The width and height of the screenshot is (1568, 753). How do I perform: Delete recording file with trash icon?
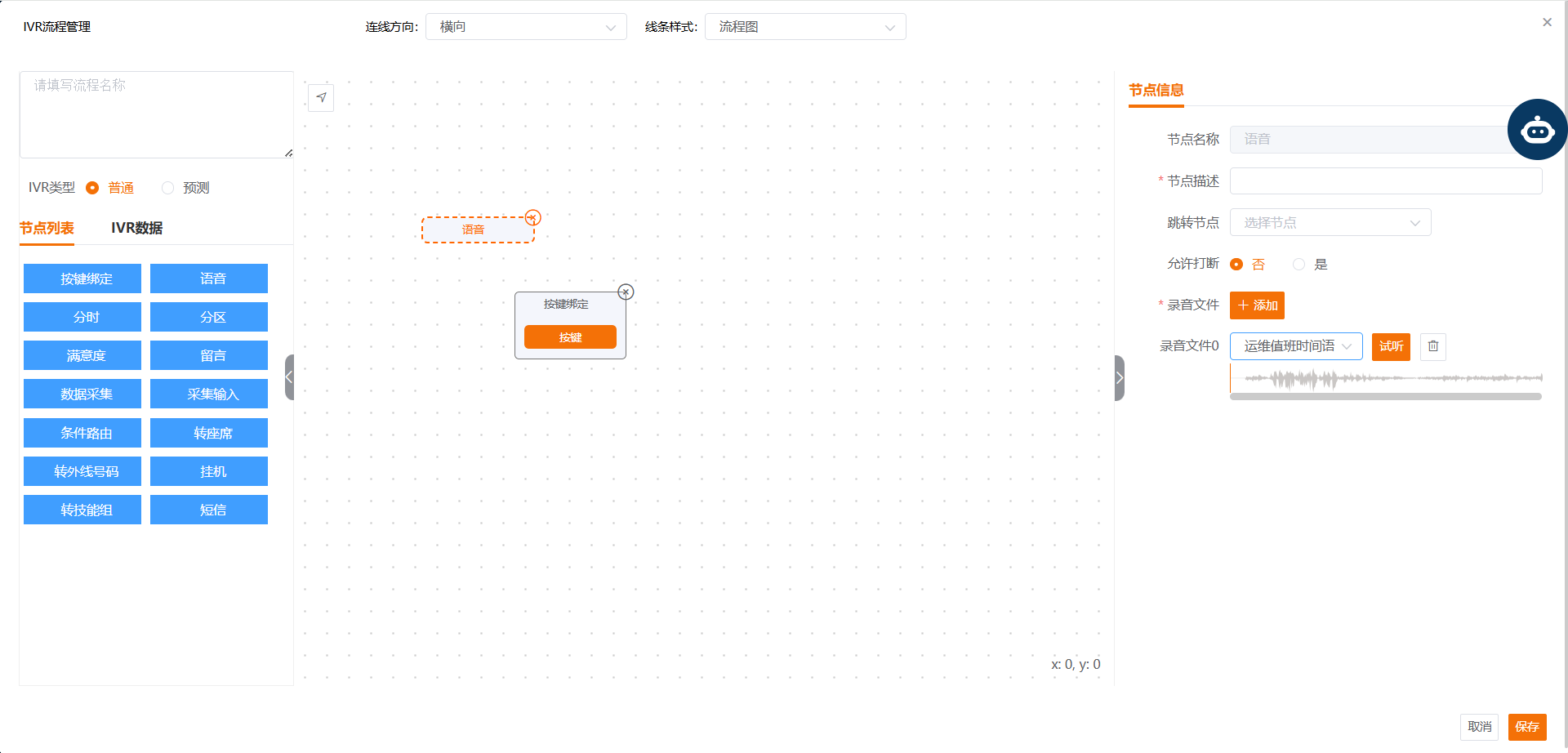[x=1432, y=346]
